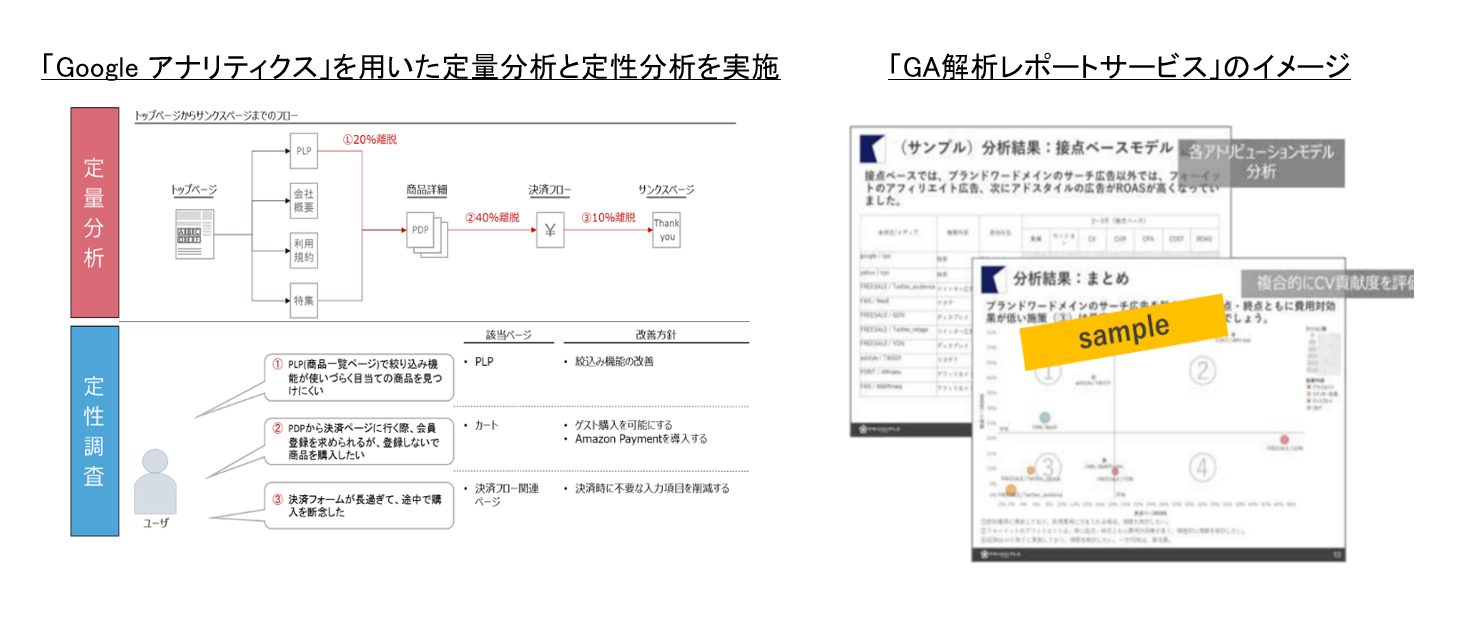The width and height of the screenshot is (1469, 628).
Task: Click the 商品詳細 label
Action: pyautogui.click(x=427, y=189)
